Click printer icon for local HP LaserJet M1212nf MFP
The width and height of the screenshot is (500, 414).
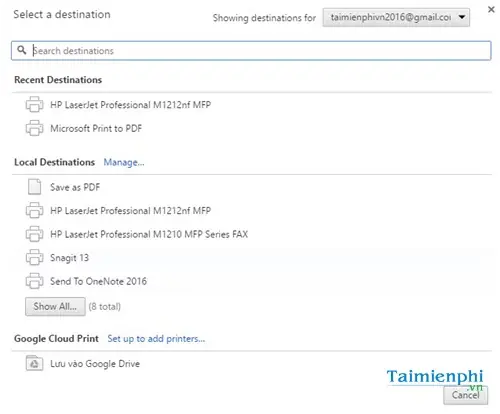tap(34, 210)
